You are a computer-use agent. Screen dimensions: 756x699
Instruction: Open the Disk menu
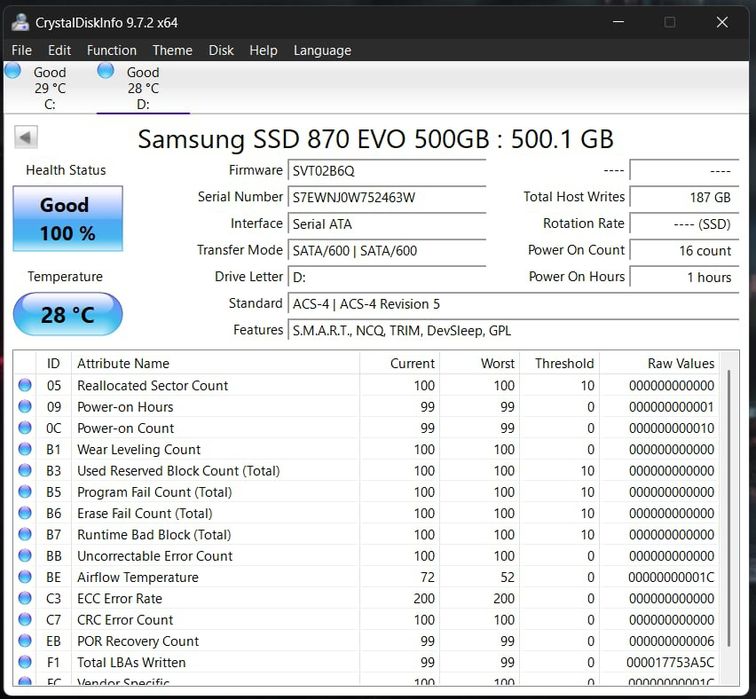coord(221,50)
